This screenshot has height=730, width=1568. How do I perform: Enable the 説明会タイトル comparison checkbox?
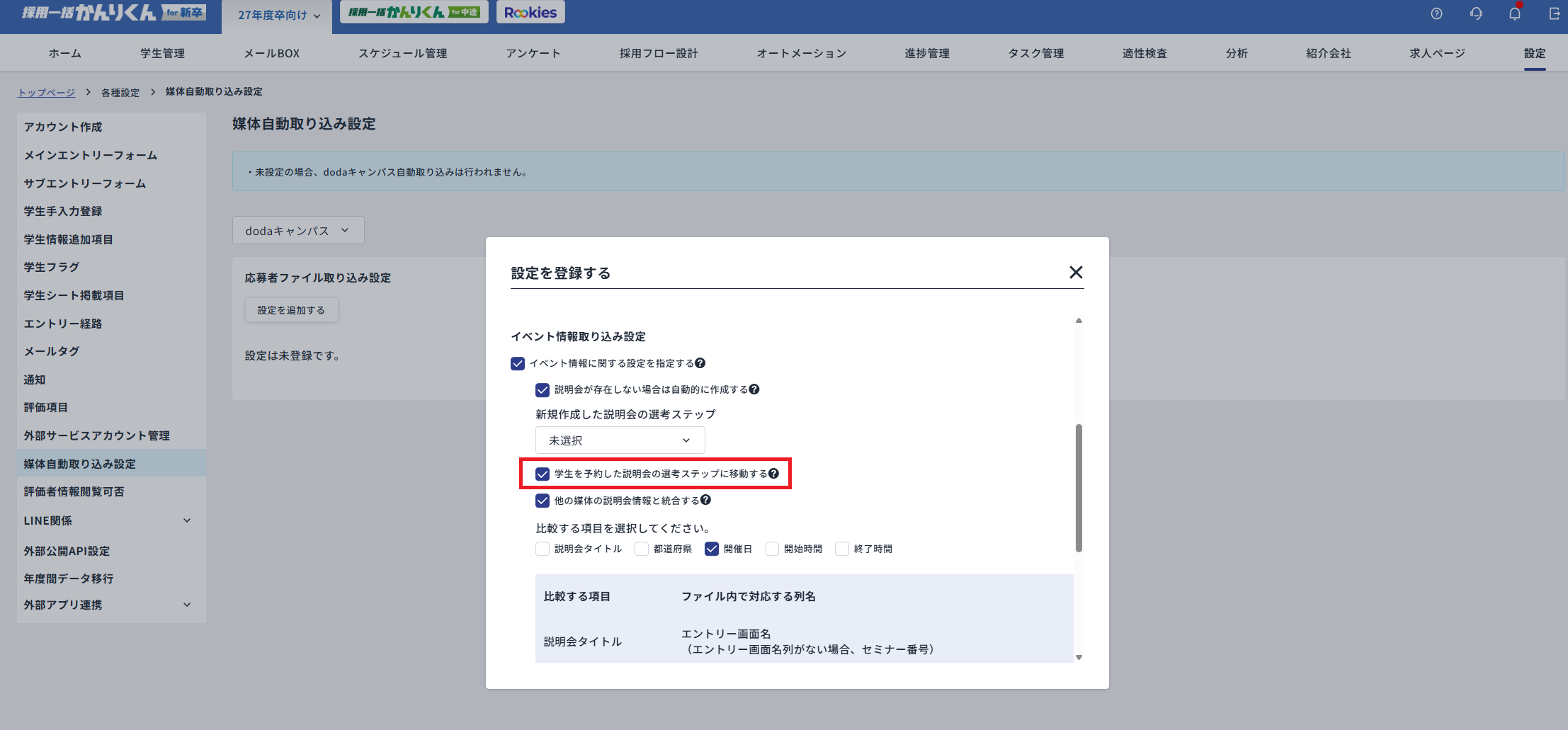542,549
